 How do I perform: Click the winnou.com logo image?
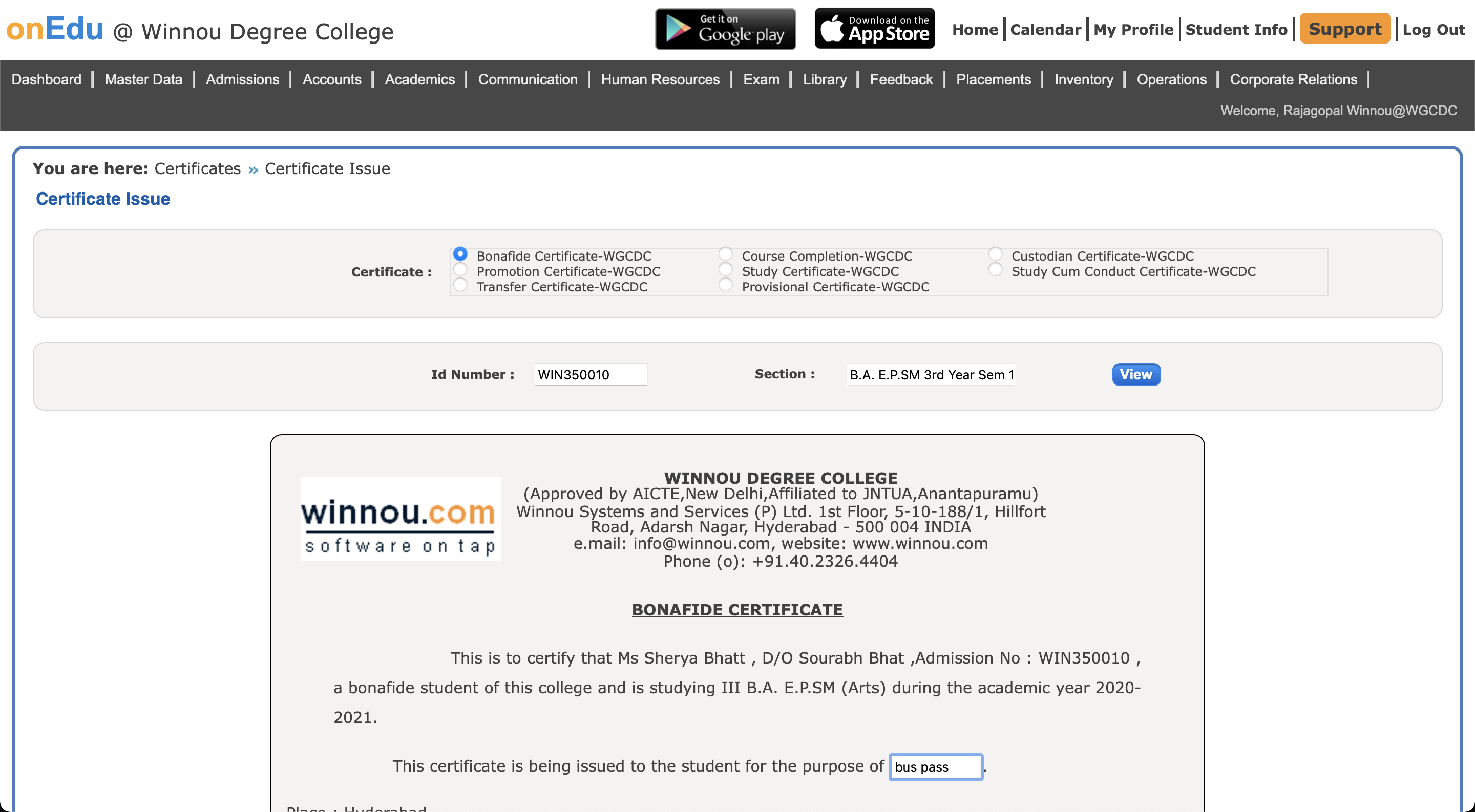click(400, 518)
